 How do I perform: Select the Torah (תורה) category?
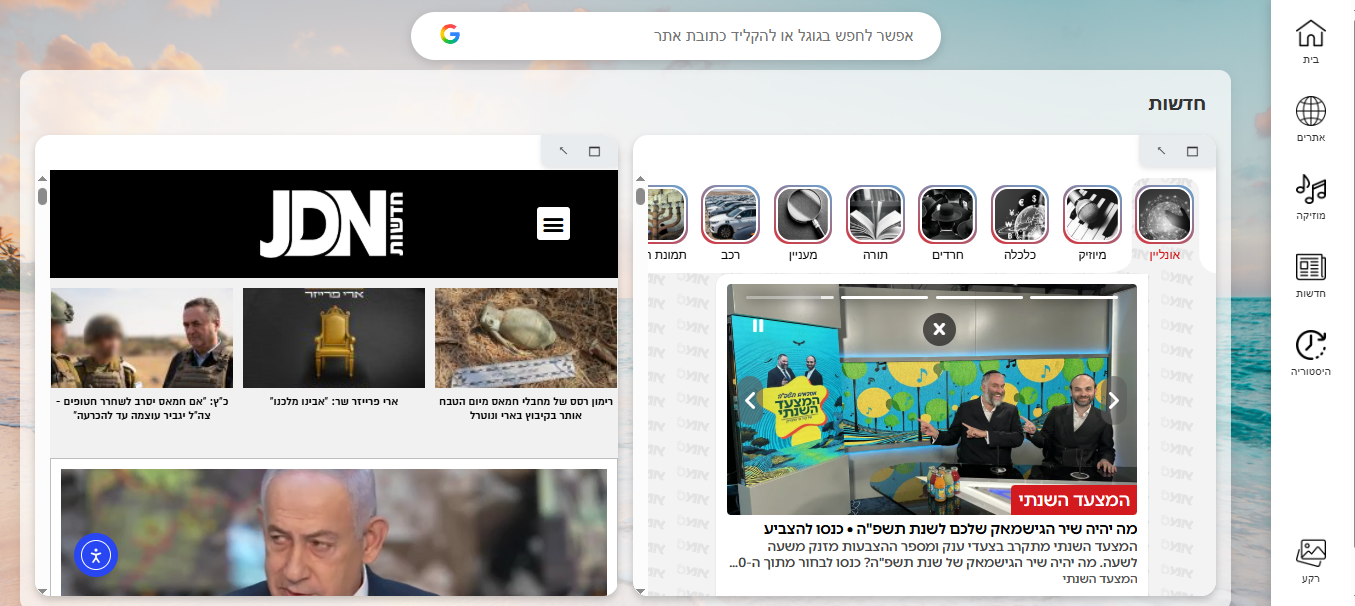pyautogui.click(x=875, y=215)
